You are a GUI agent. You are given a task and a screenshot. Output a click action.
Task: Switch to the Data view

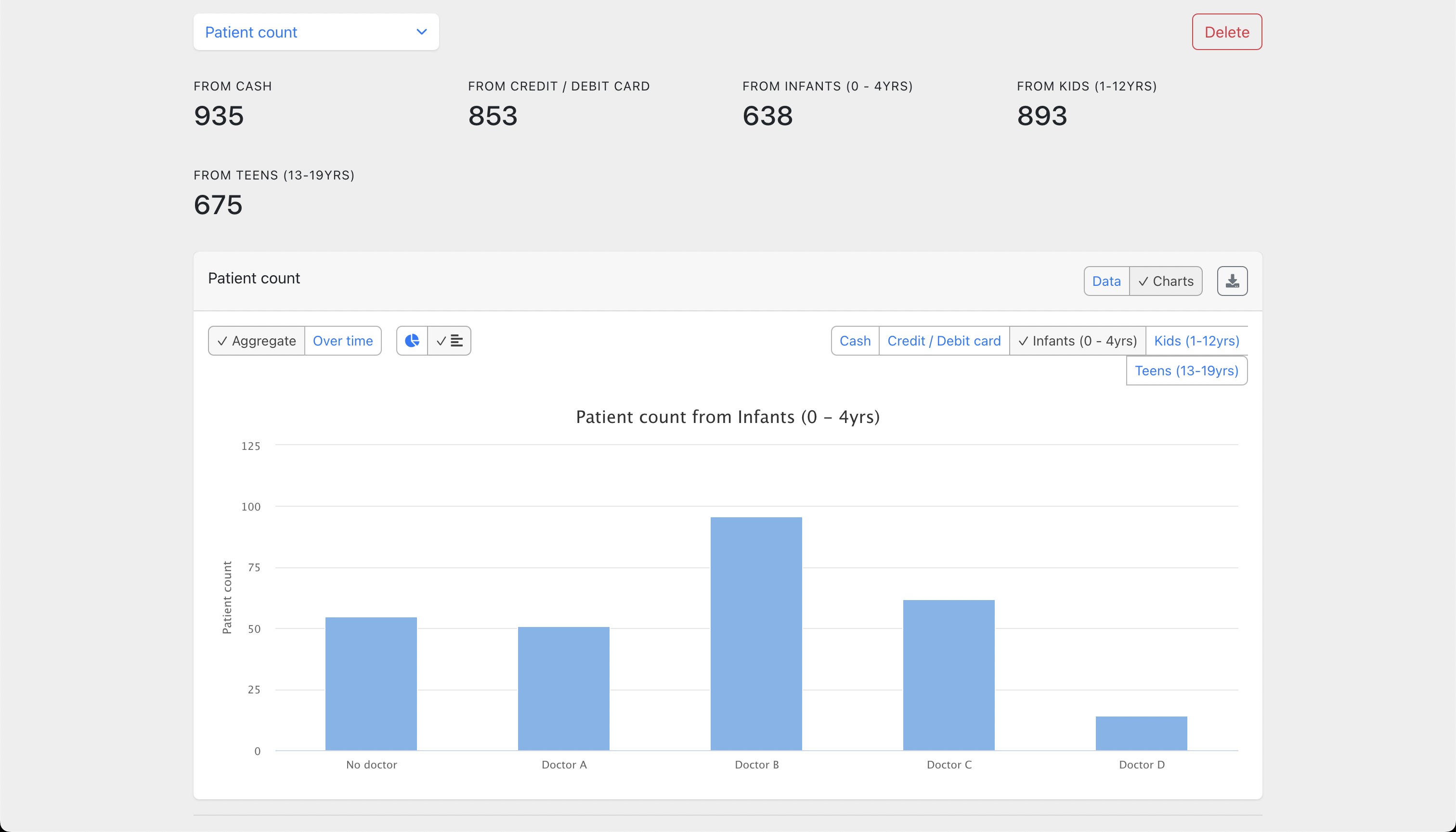pyautogui.click(x=1106, y=281)
